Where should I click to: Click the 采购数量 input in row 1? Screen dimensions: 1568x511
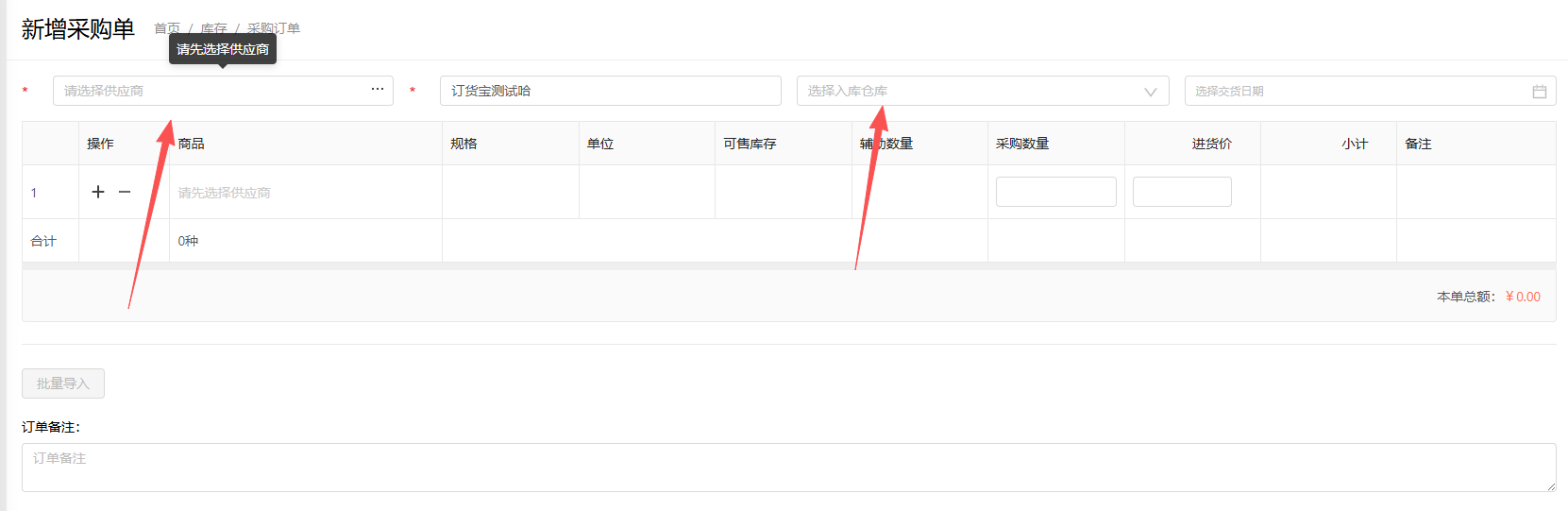pyautogui.click(x=1055, y=192)
